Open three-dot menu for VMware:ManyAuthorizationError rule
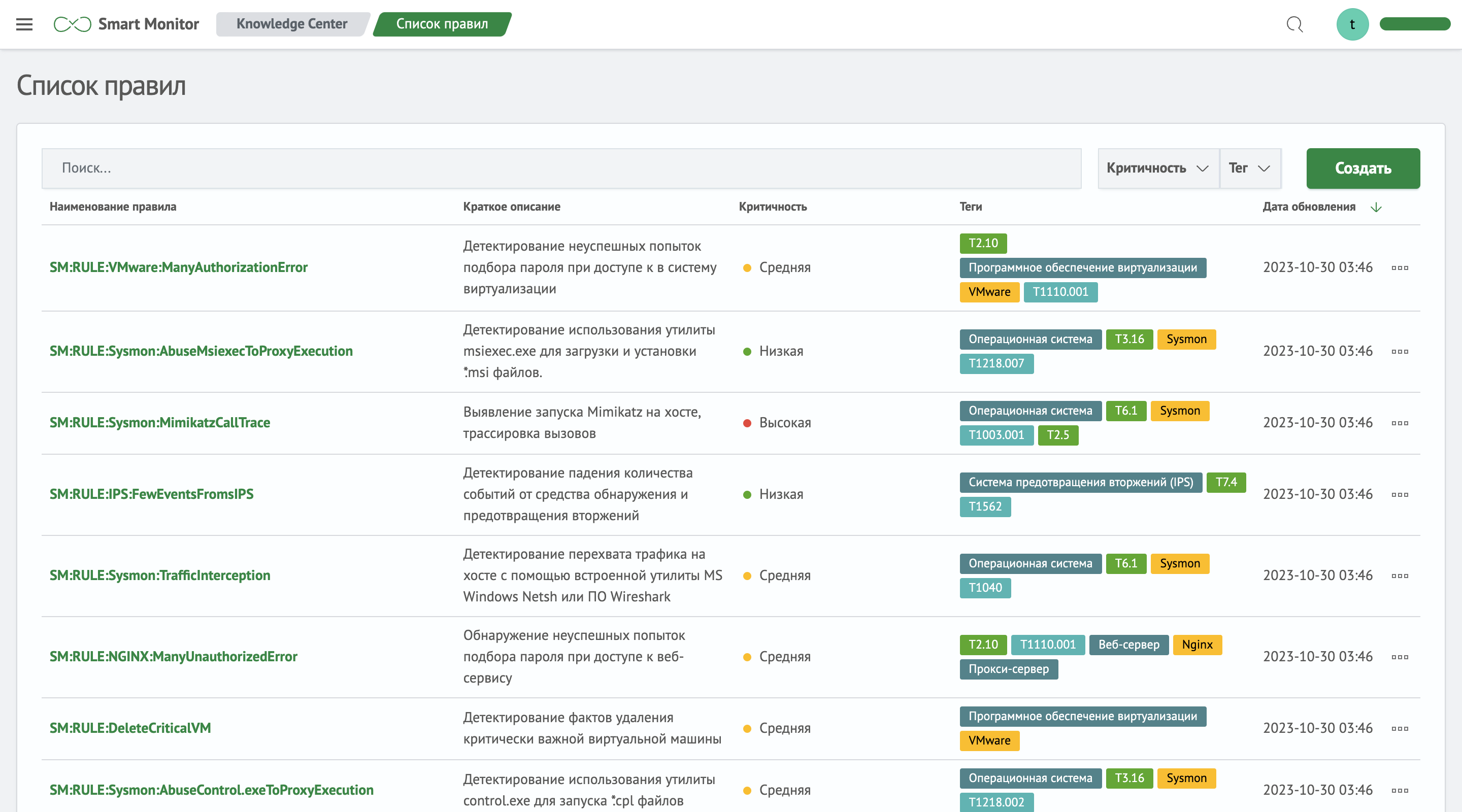This screenshot has width=1462, height=812. pos(1400,267)
